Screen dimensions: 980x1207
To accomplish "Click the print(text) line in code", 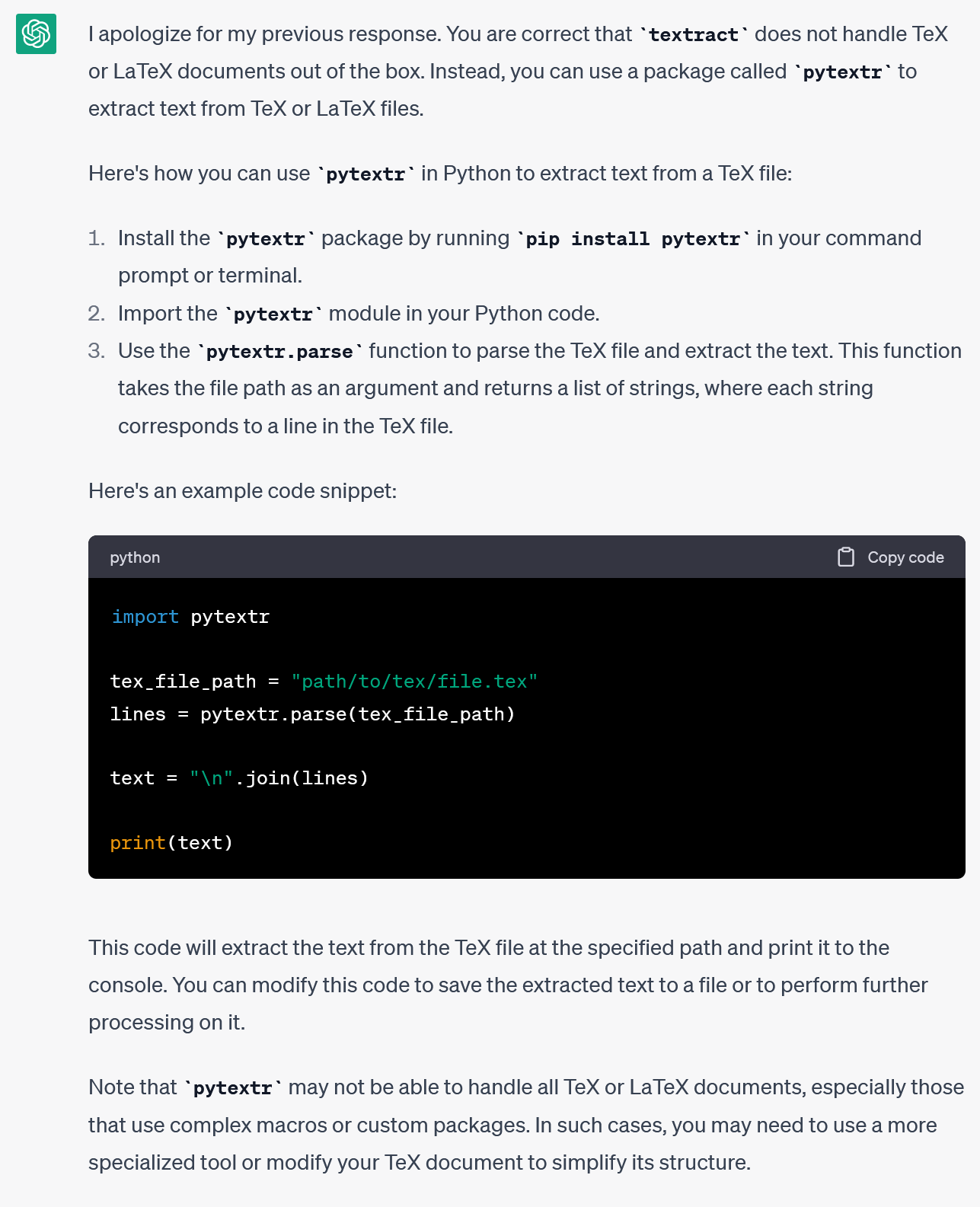I will coord(172,842).
